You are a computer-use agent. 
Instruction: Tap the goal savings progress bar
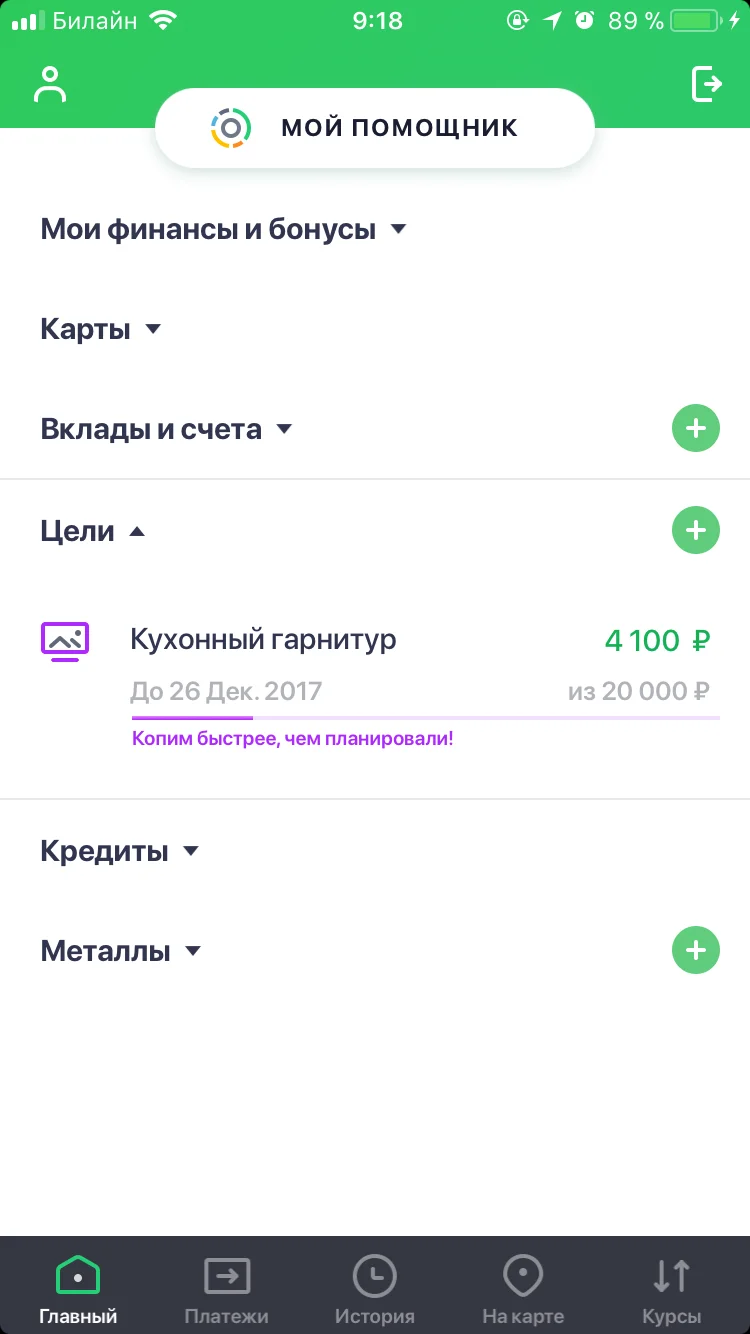(425, 717)
